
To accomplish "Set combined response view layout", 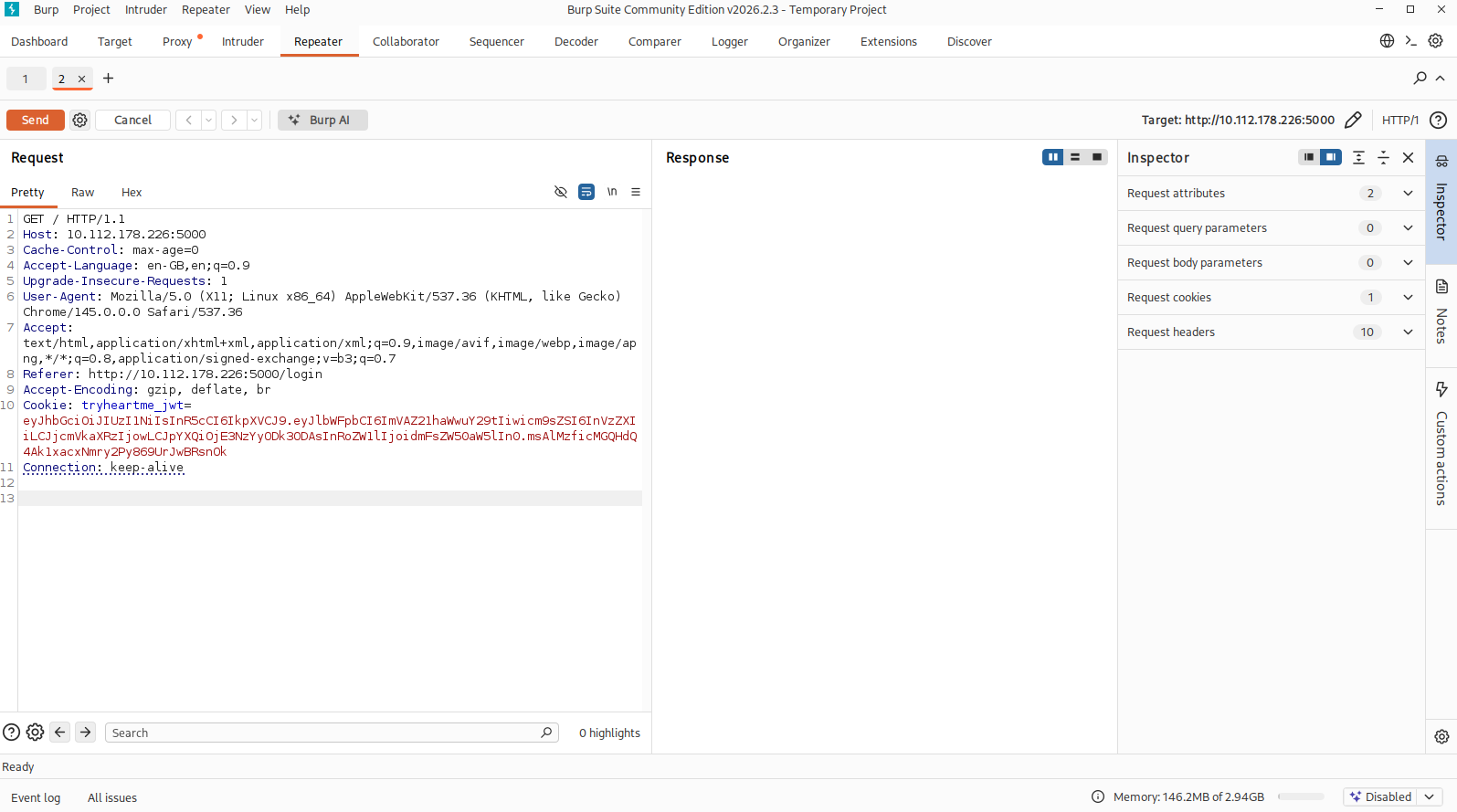I will pos(1097,157).
